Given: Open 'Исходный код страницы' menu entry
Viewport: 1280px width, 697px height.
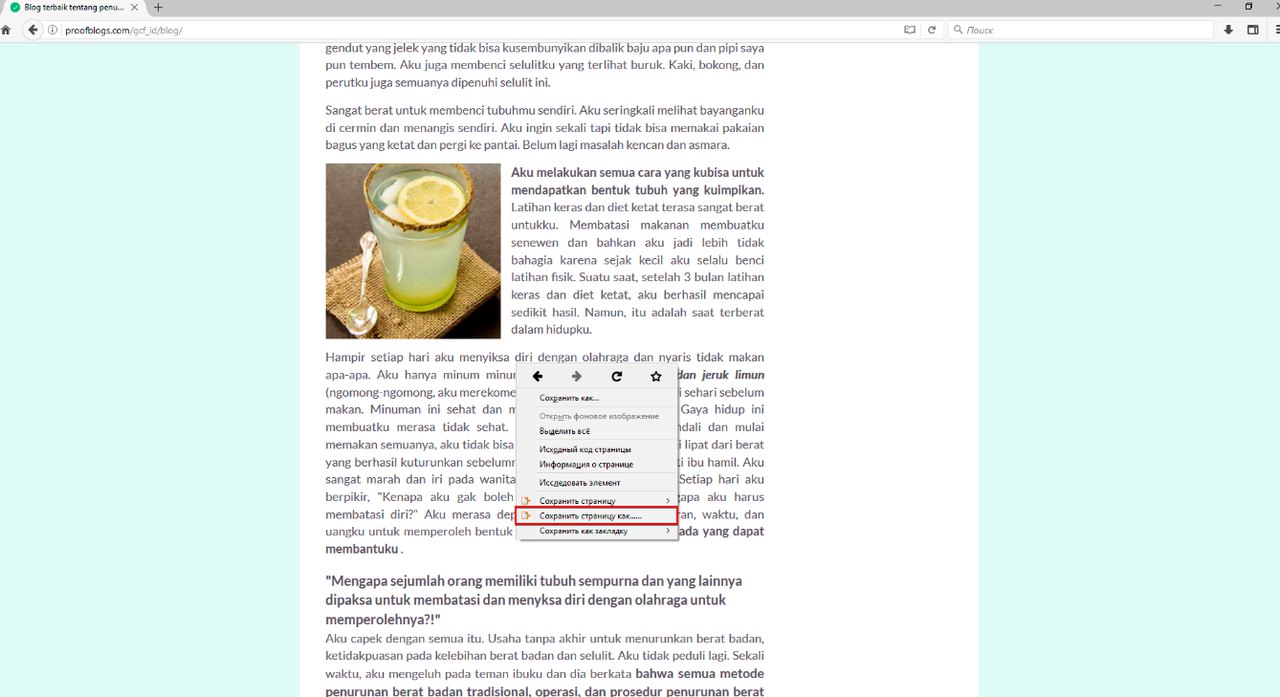Looking at the screenshot, I should point(597,450).
